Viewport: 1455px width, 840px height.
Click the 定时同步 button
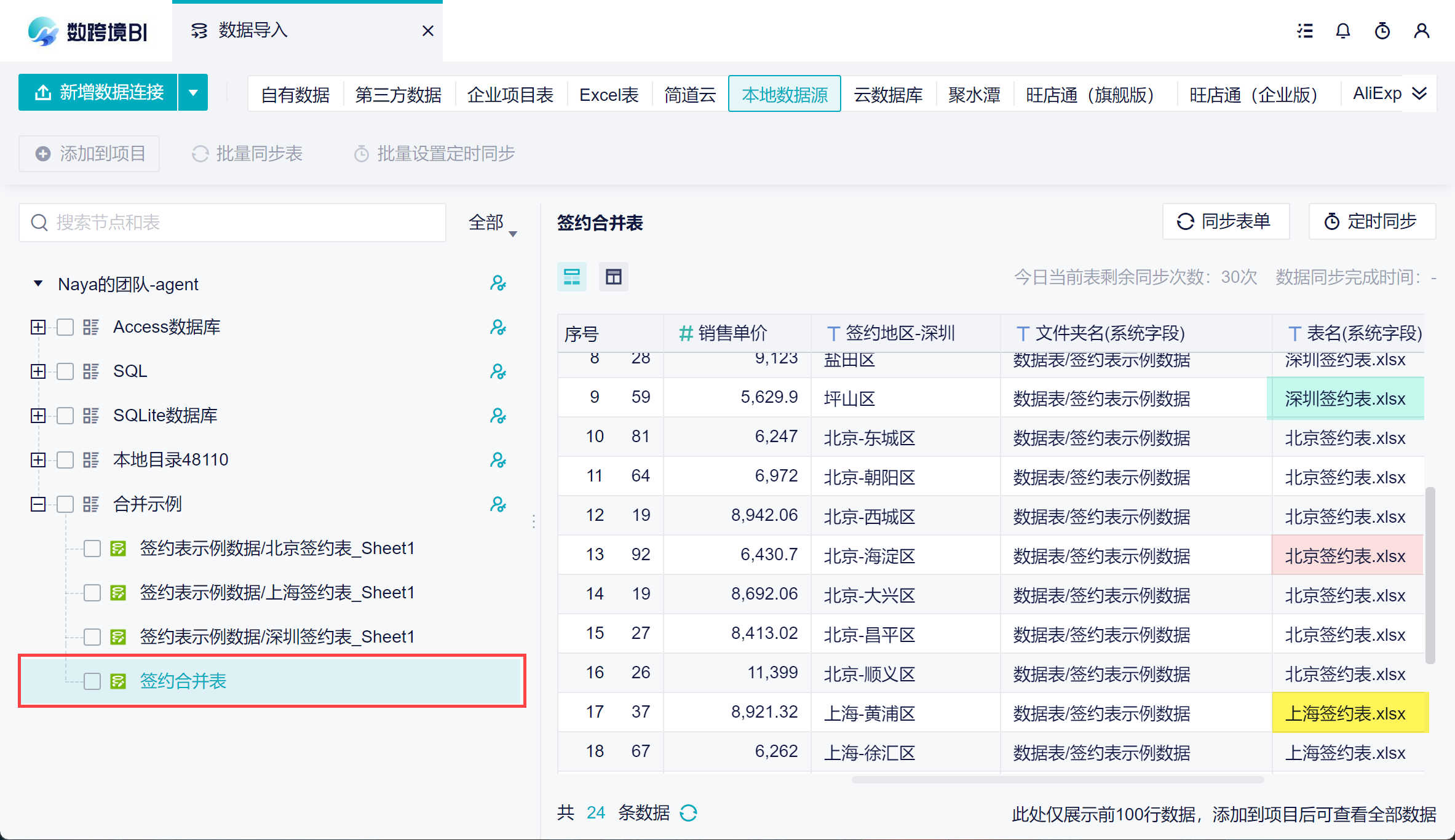click(x=1371, y=221)
